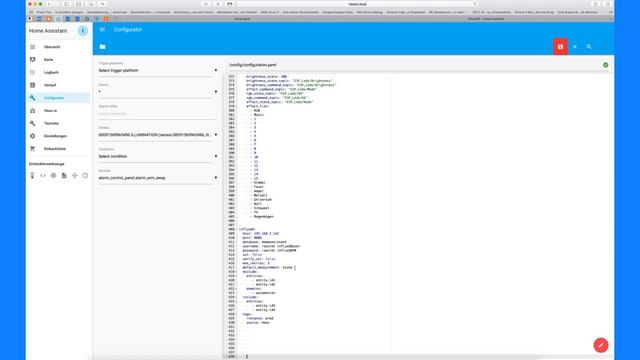Screen dimensions: 640x360
Task: Click the red pencil edit floating button
Action: [x=601, y=345]
